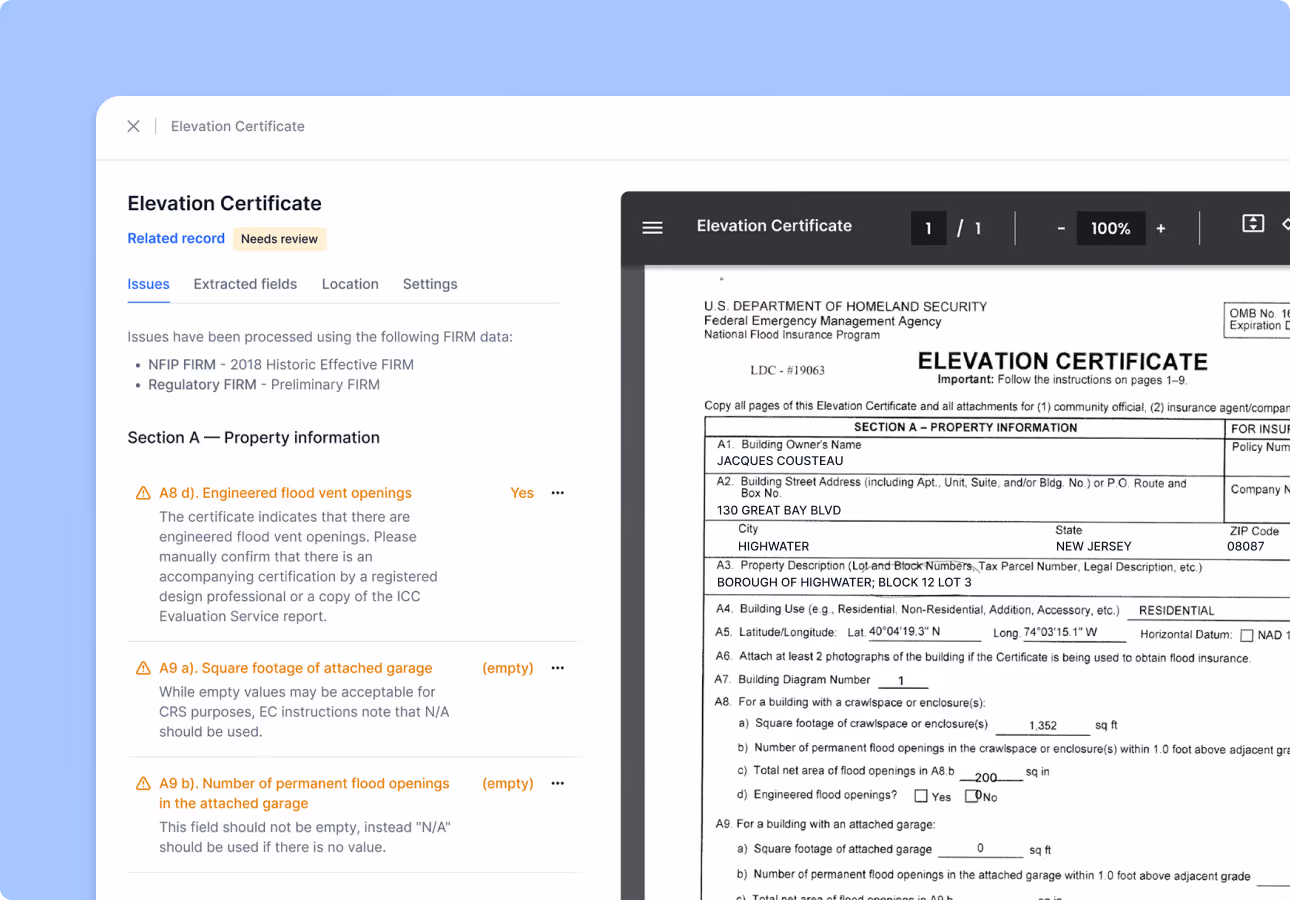
Task: Click the breadcrumb 'Elevation Certificate' in top bar
Action: [x=238, y=126]
